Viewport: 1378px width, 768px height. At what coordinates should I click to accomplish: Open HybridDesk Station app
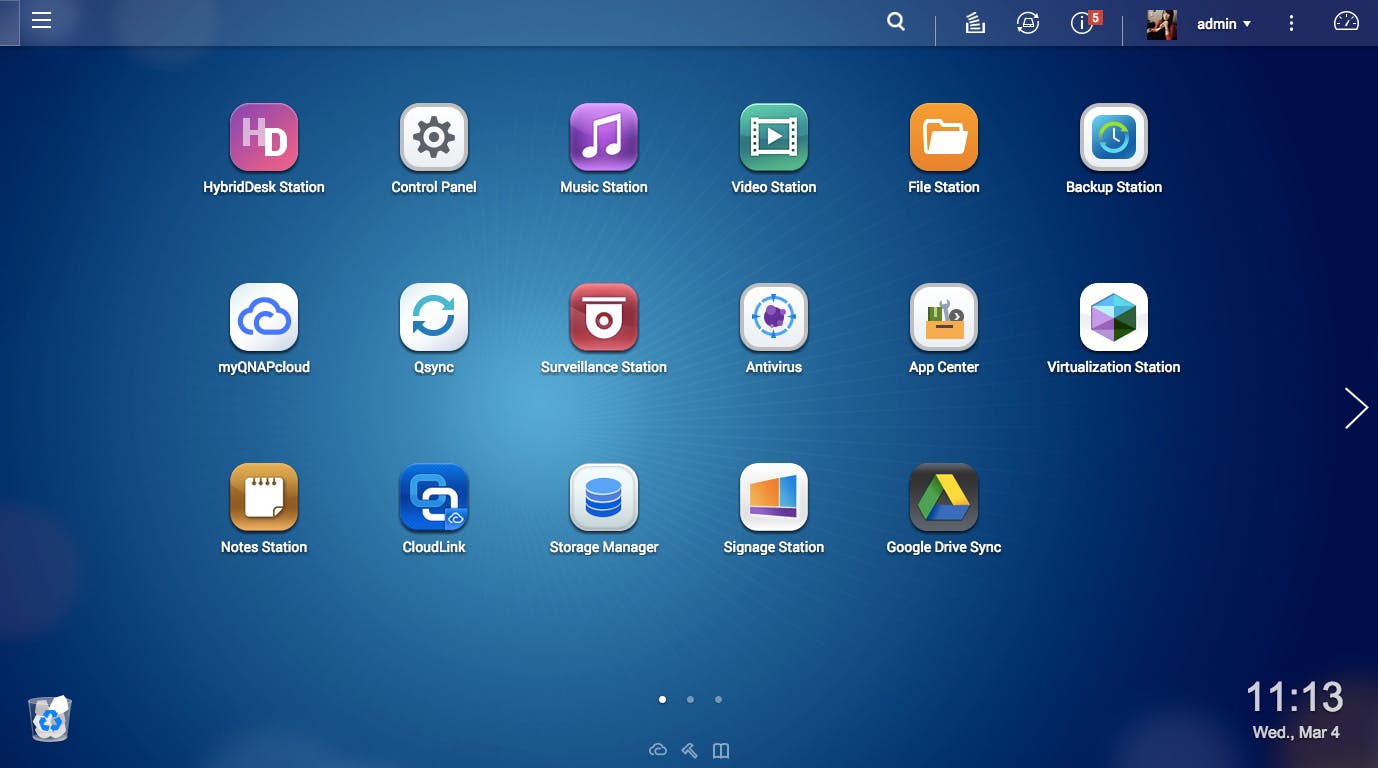click(264, 138)
